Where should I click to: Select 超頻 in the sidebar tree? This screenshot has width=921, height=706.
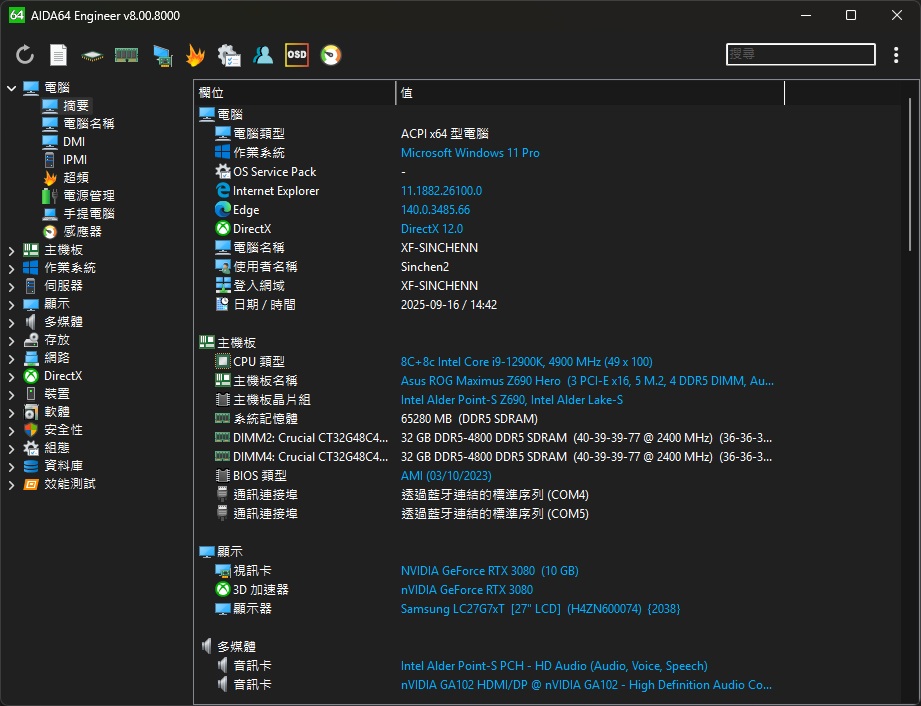pyautogui.click(x=76, y=177)
